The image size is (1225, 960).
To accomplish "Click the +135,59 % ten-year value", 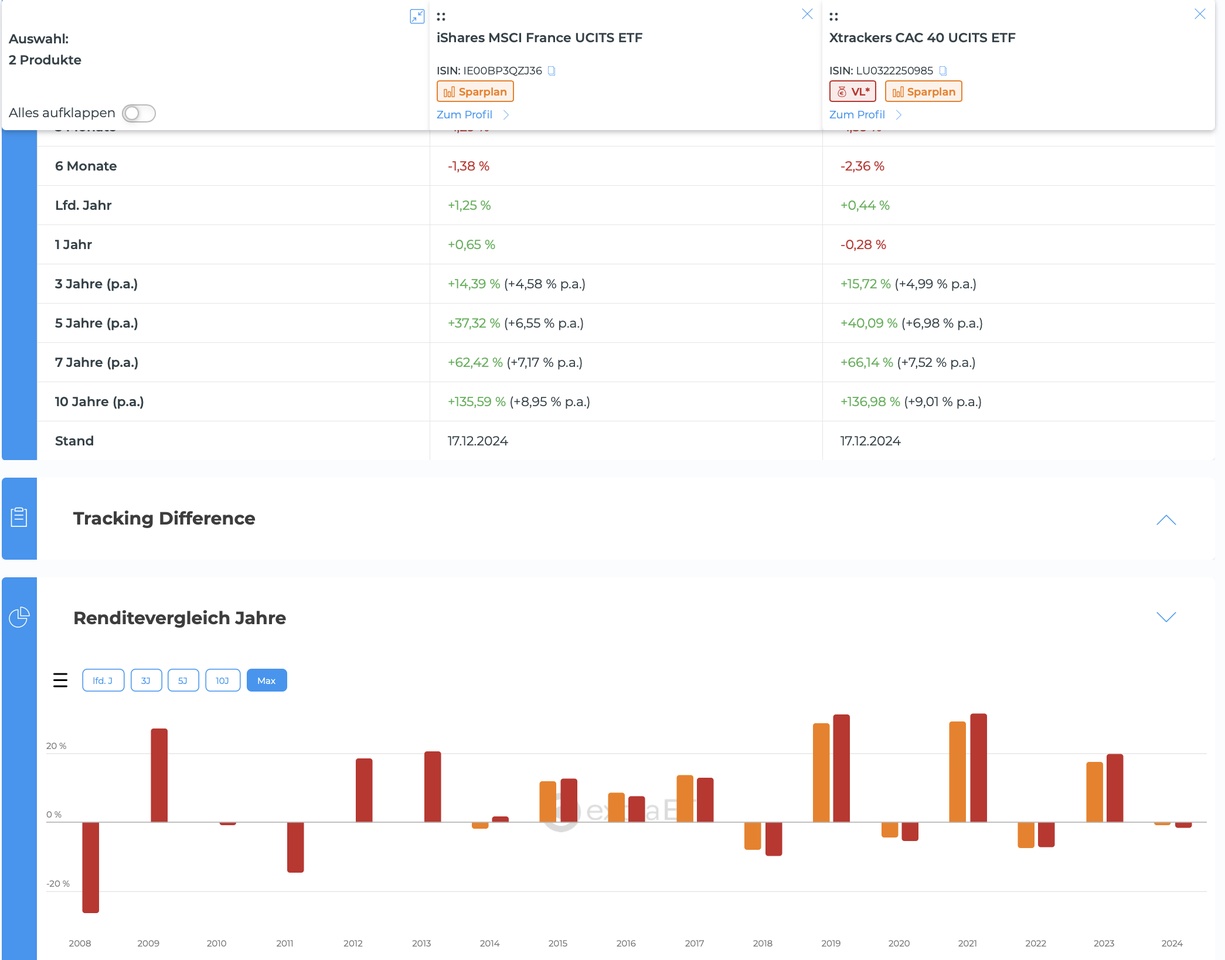I will pyautogui.click(x=477, y=402).
